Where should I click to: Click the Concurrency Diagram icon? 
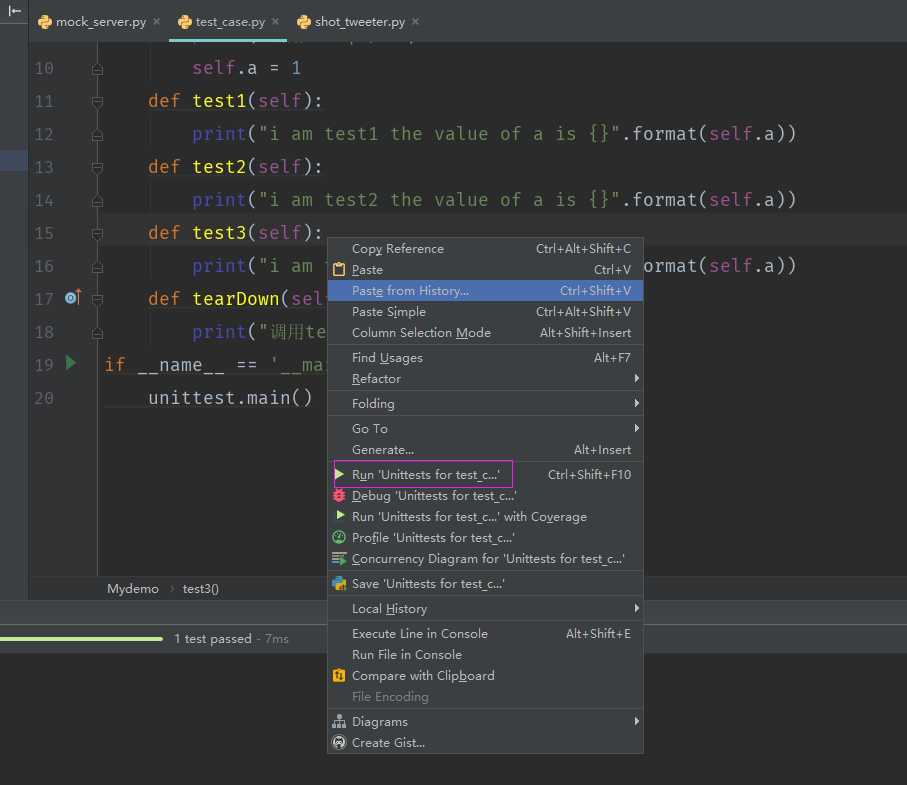(339, 559)
